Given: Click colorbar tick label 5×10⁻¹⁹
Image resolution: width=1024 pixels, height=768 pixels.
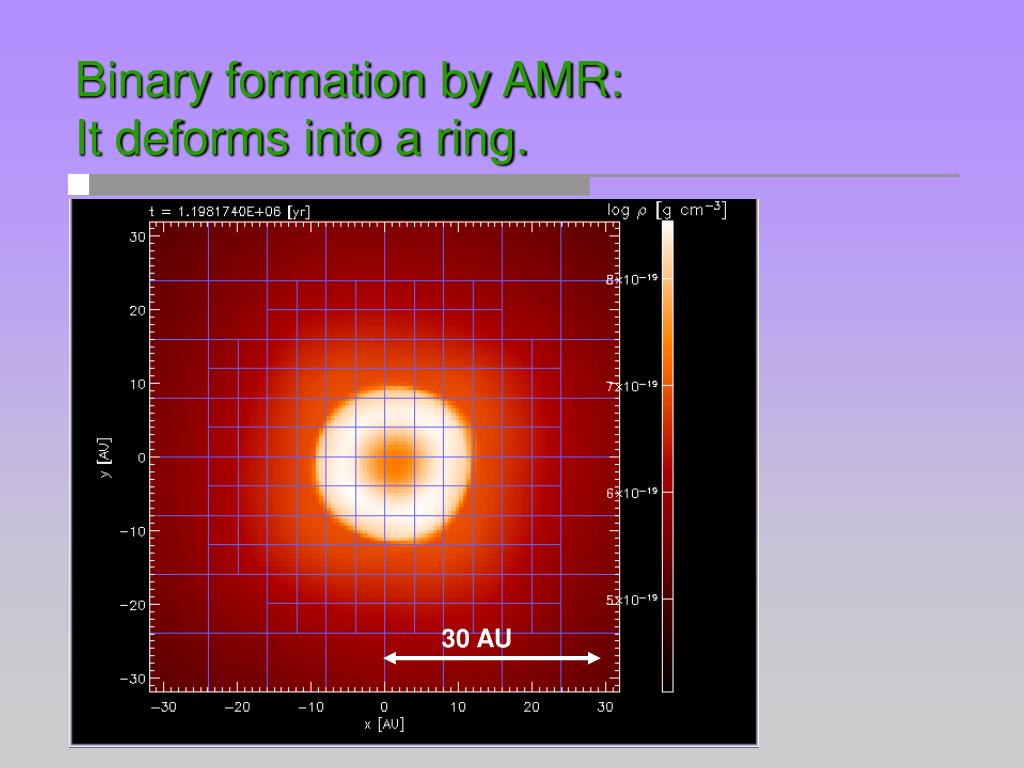Looking at the screenshot, I should point(632,599).
